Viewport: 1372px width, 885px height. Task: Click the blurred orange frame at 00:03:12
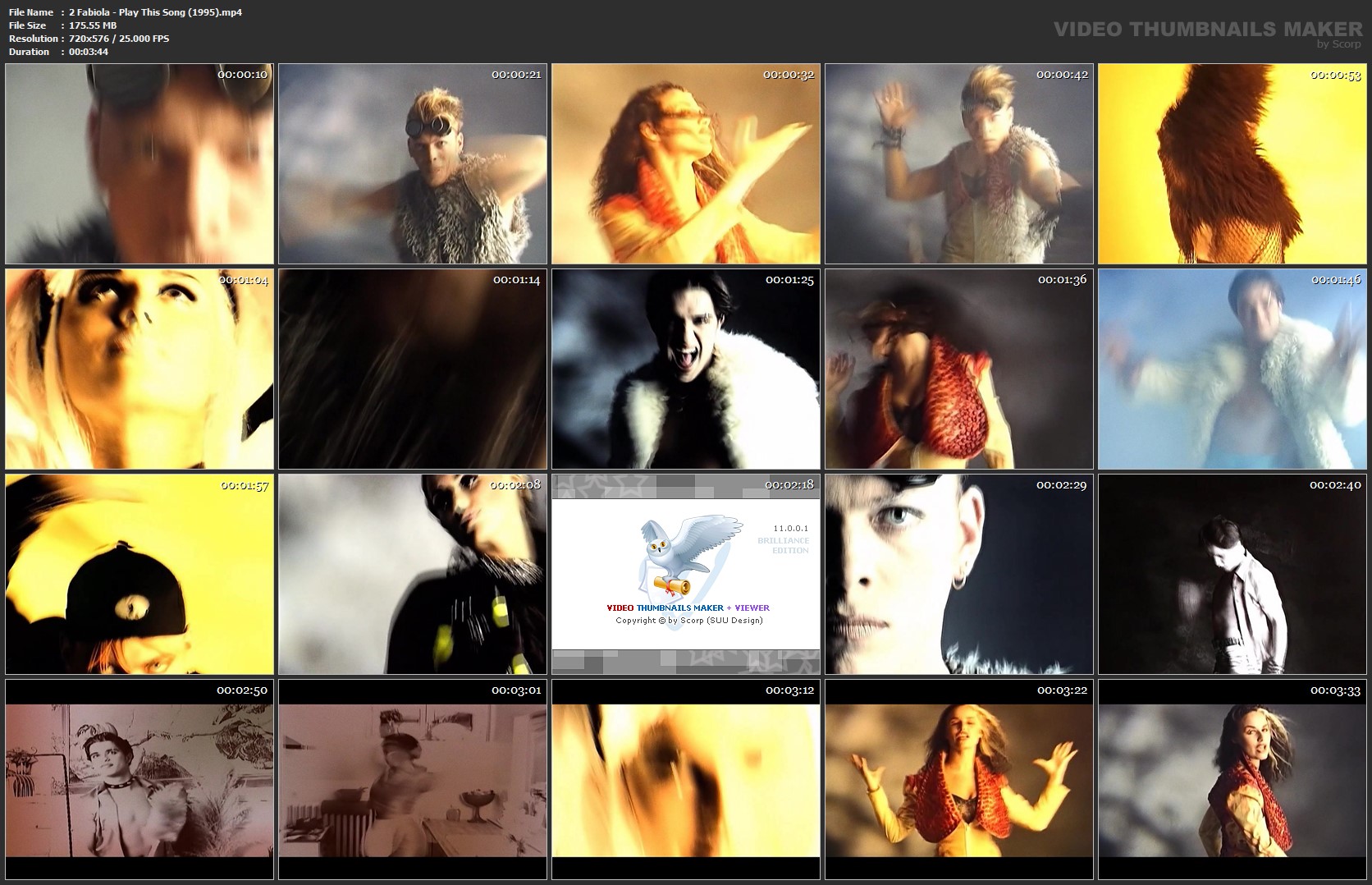686,780
